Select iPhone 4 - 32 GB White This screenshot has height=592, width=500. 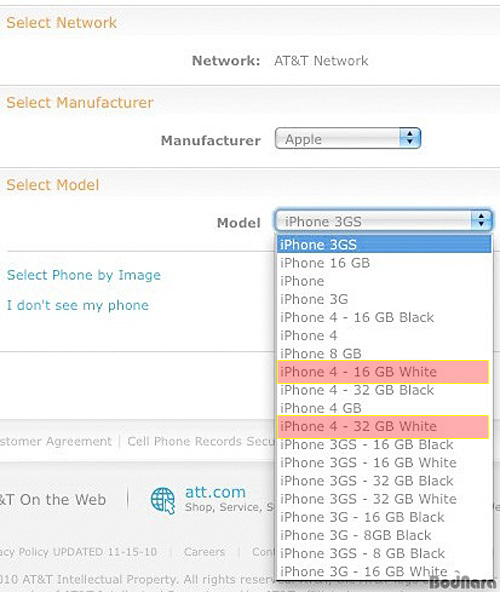(383, 427)
